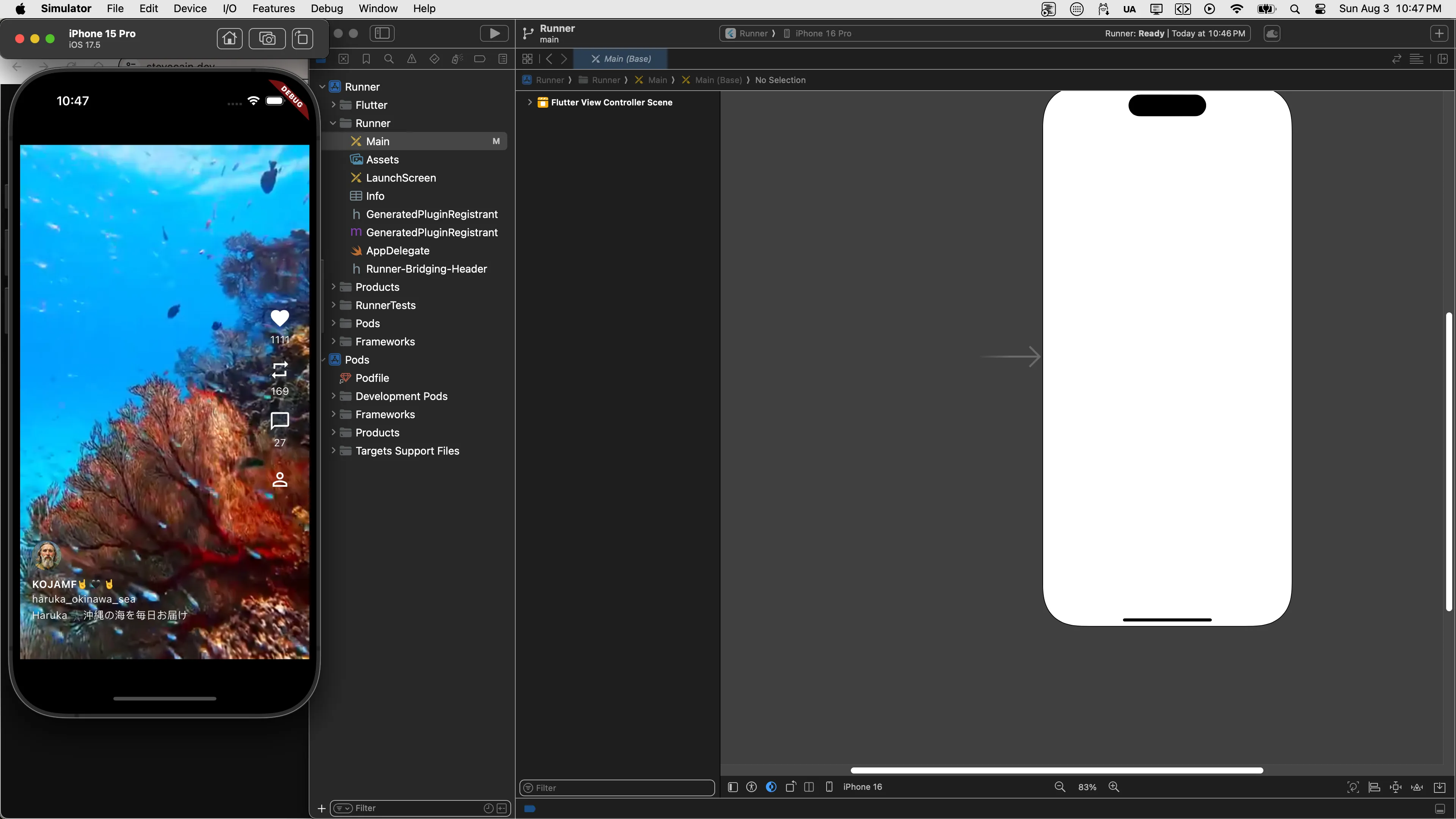Image resolution: width=1456 pixels, height=819 pixels.
Task: Click the Embed In icon
Action: (x=1440, y=787)
